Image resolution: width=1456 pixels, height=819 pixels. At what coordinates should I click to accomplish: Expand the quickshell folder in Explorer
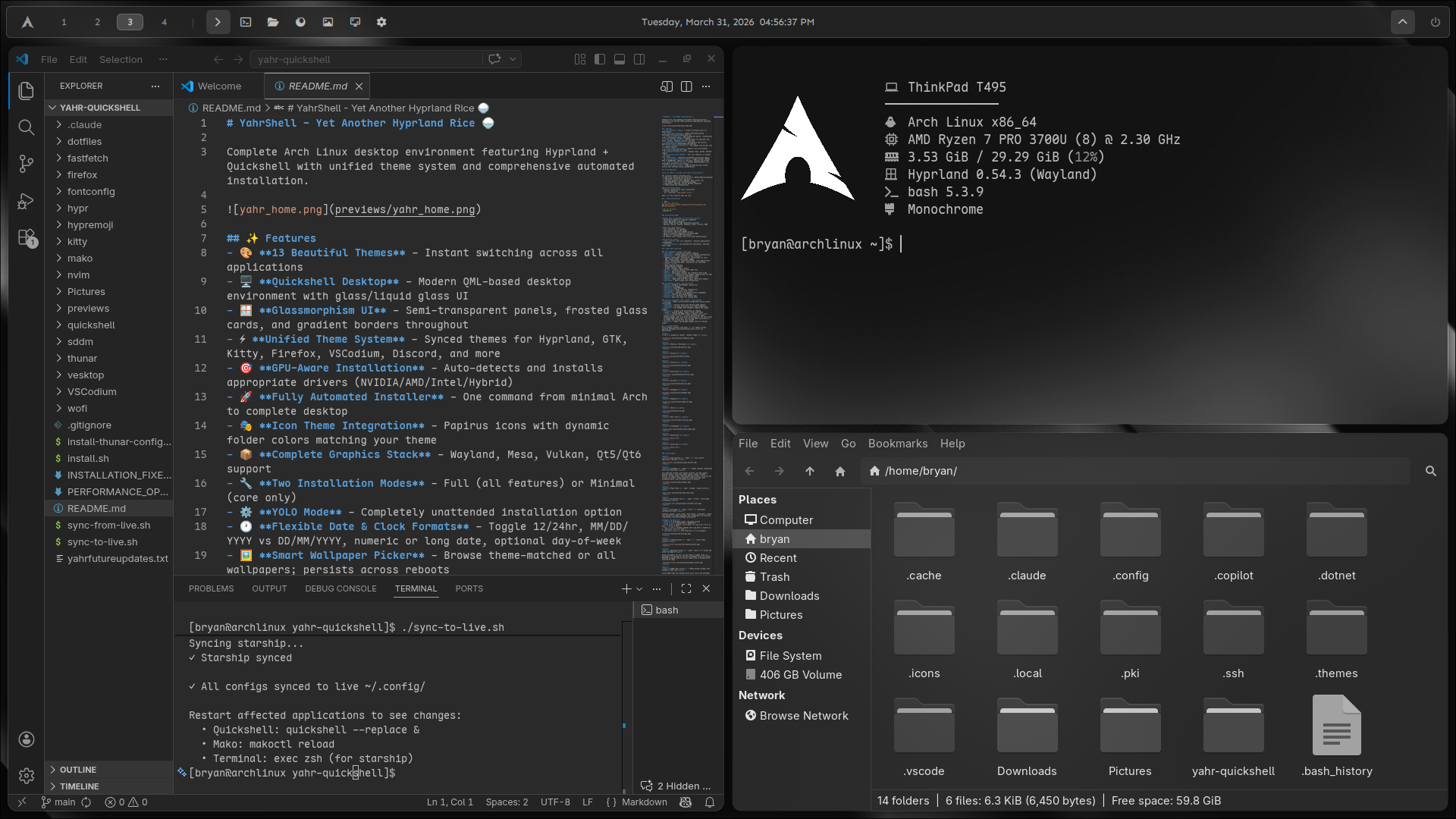tap(110, 325)
